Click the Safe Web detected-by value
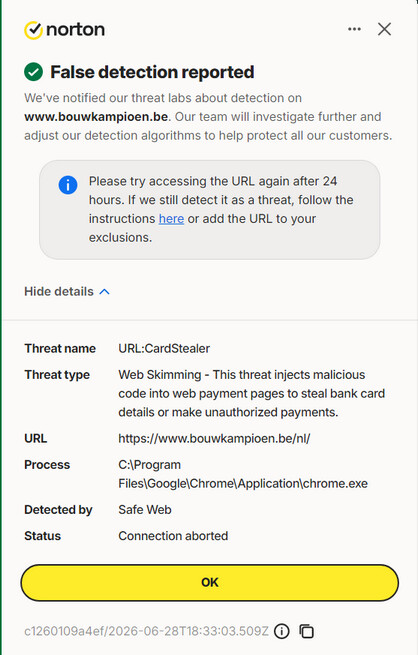Screen dimensions: 418x655 (145, 510)
